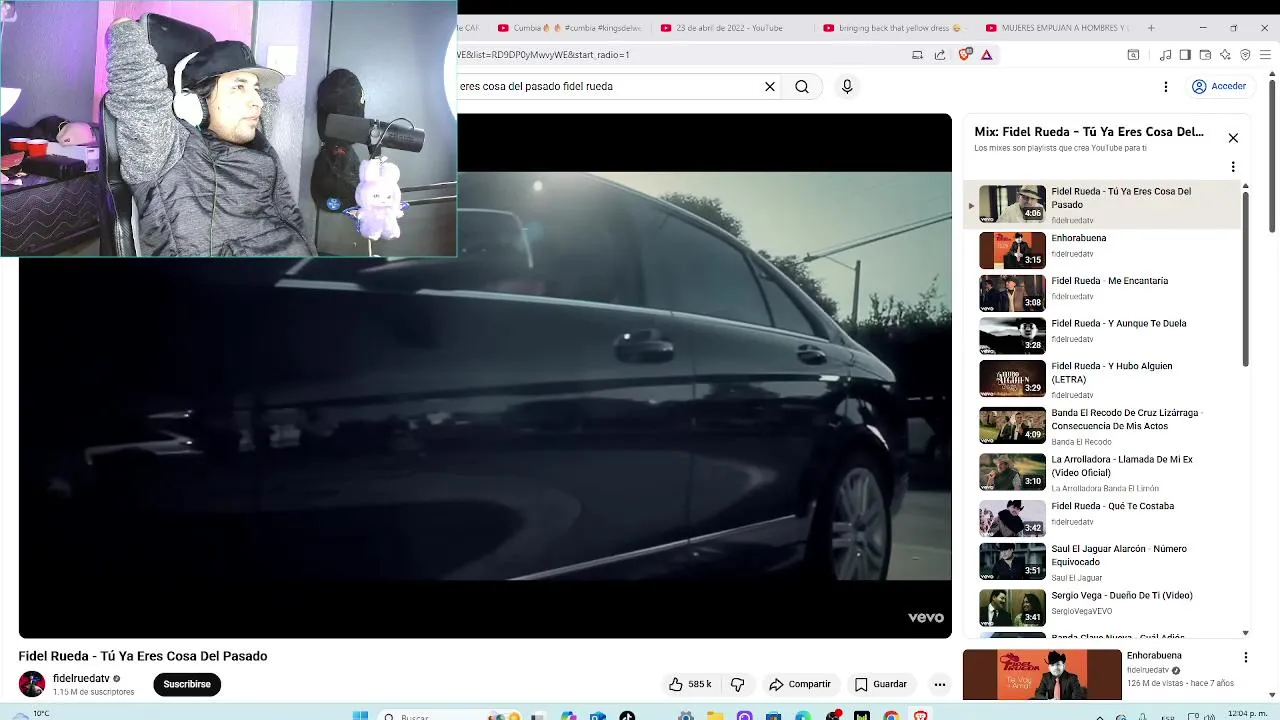Open more actions ellipsis under the video
This screenshot has width=1280, height=720.
939,684
